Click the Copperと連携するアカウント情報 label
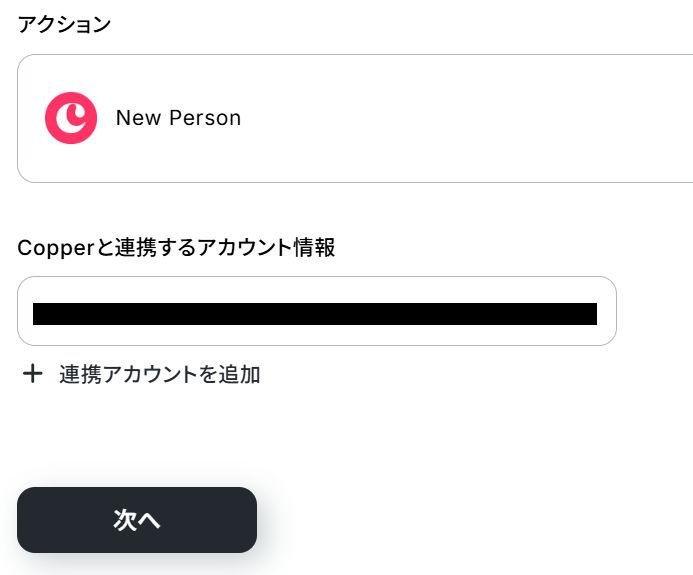 point(176,248)
